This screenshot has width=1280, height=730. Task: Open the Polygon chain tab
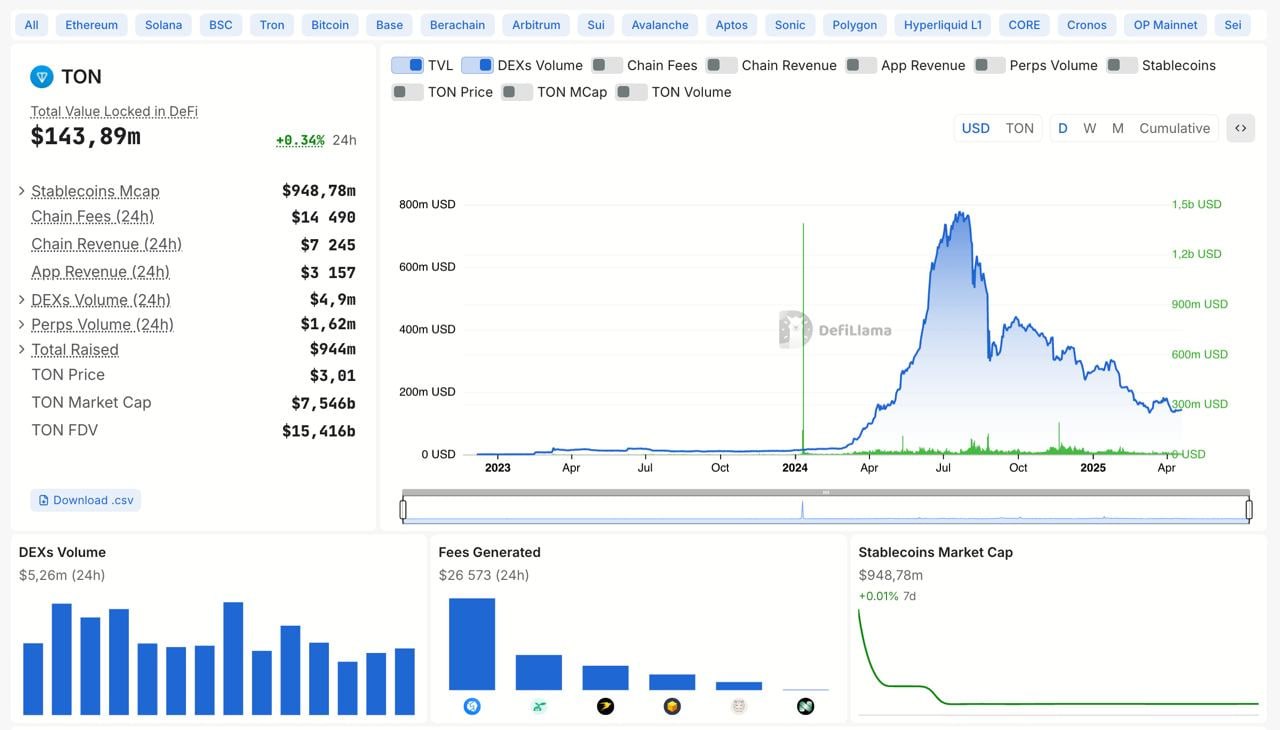(855, 25)
